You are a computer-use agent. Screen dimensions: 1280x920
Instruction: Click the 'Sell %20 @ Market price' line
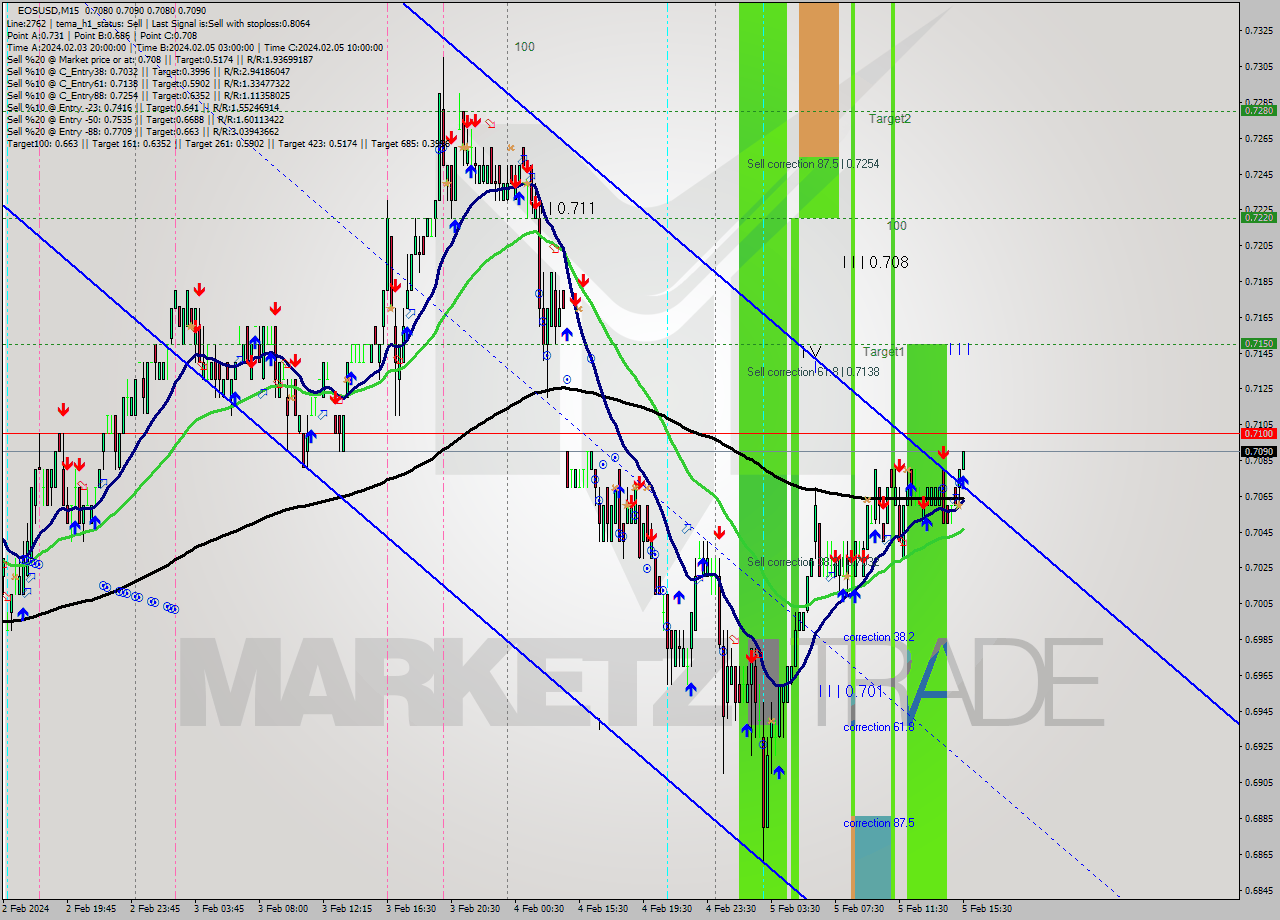159,59
